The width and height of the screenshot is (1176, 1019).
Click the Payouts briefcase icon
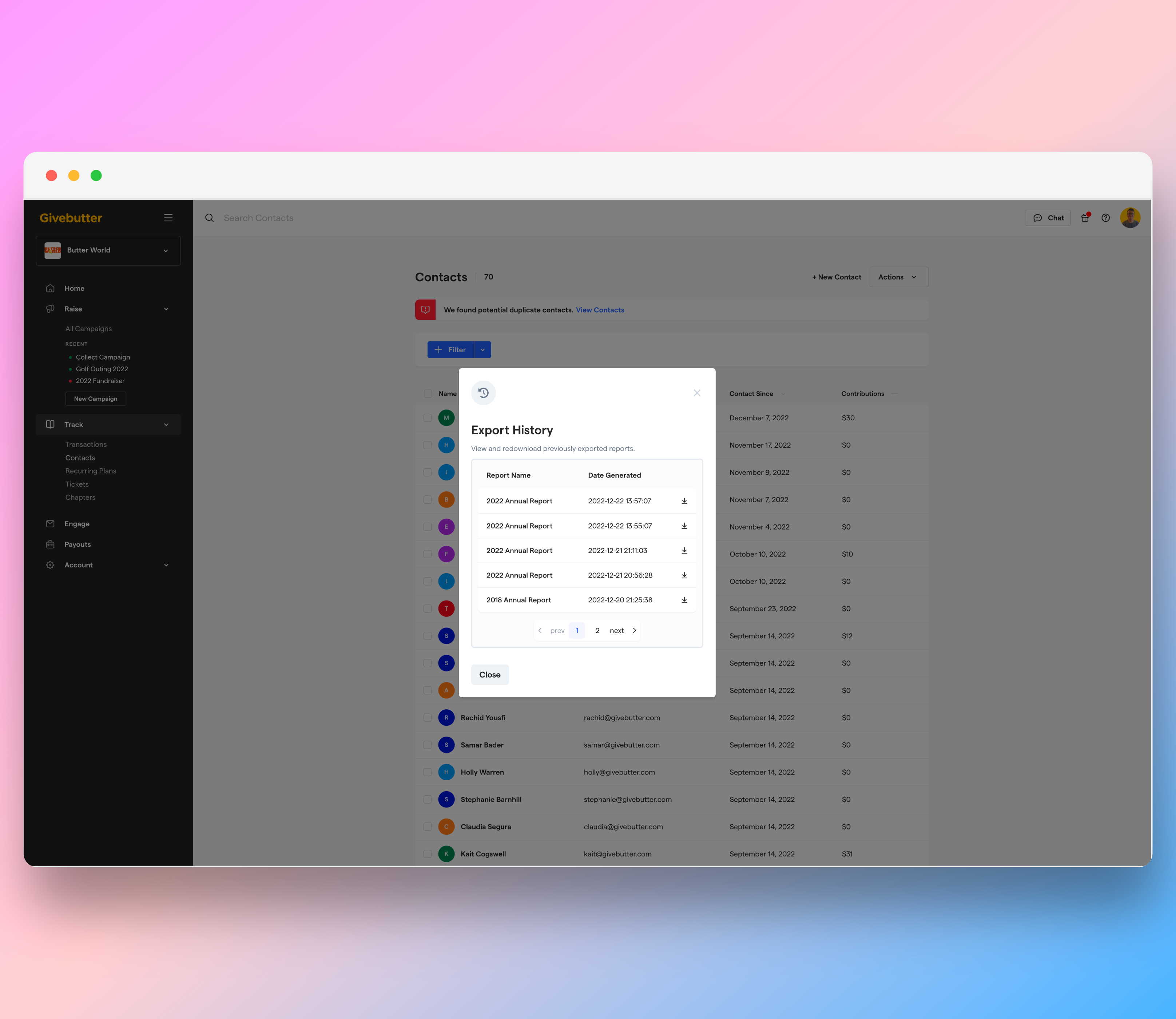tap(51, 544)
